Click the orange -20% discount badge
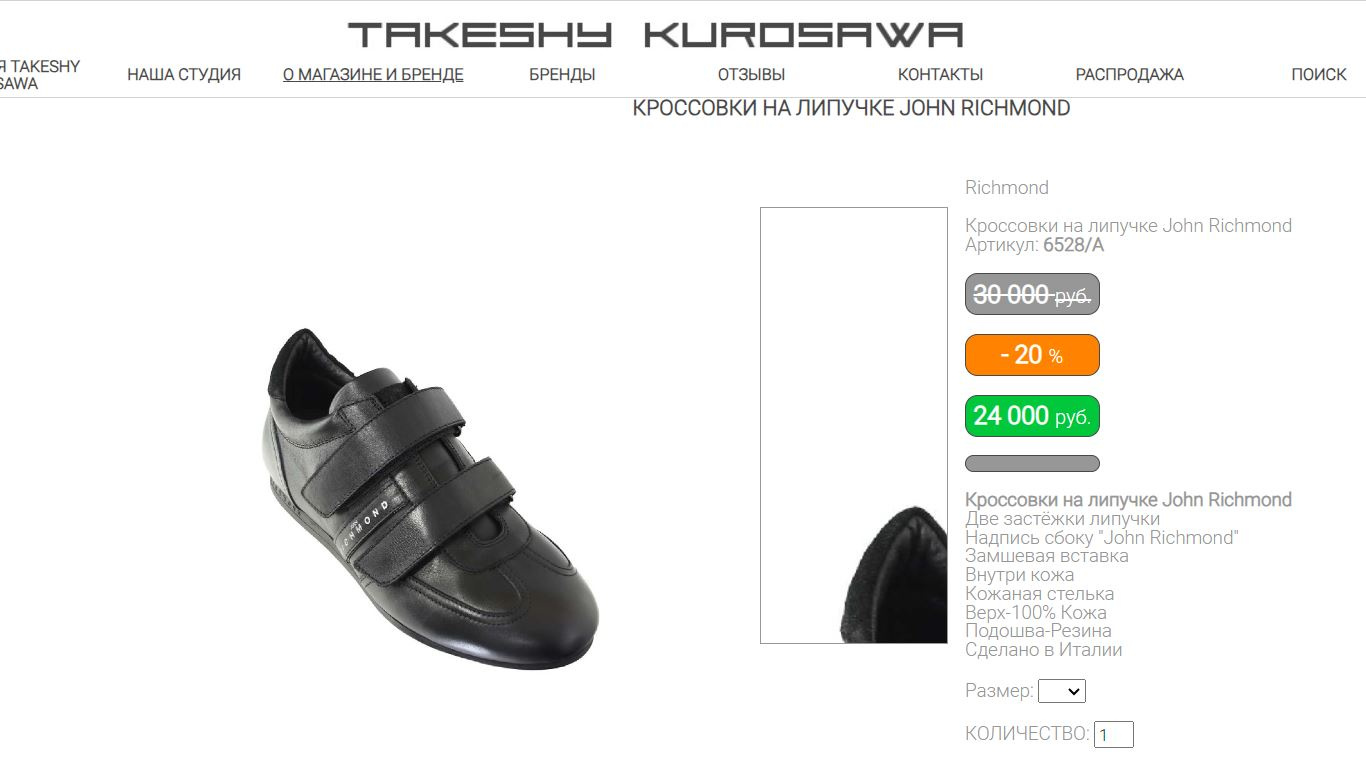The width and height of the screenshot is (1366, 758). pyautogui.click(x=1032, y=355)
